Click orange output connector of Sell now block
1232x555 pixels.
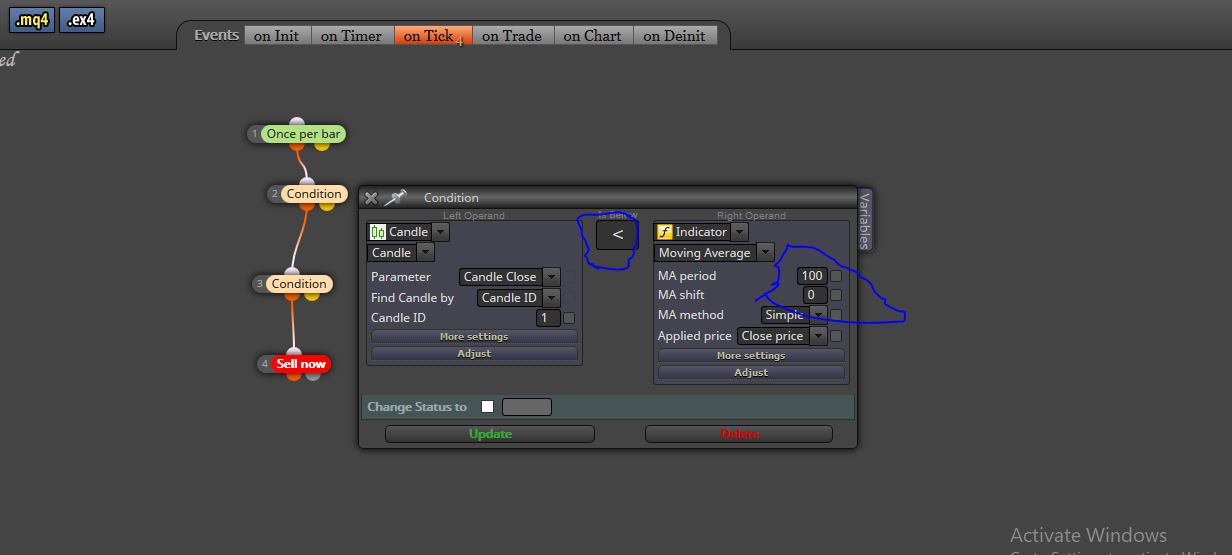294,376
